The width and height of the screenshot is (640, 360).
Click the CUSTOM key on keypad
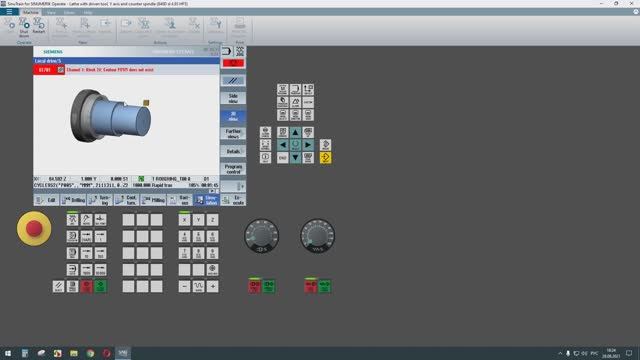[x=308, y=102]
